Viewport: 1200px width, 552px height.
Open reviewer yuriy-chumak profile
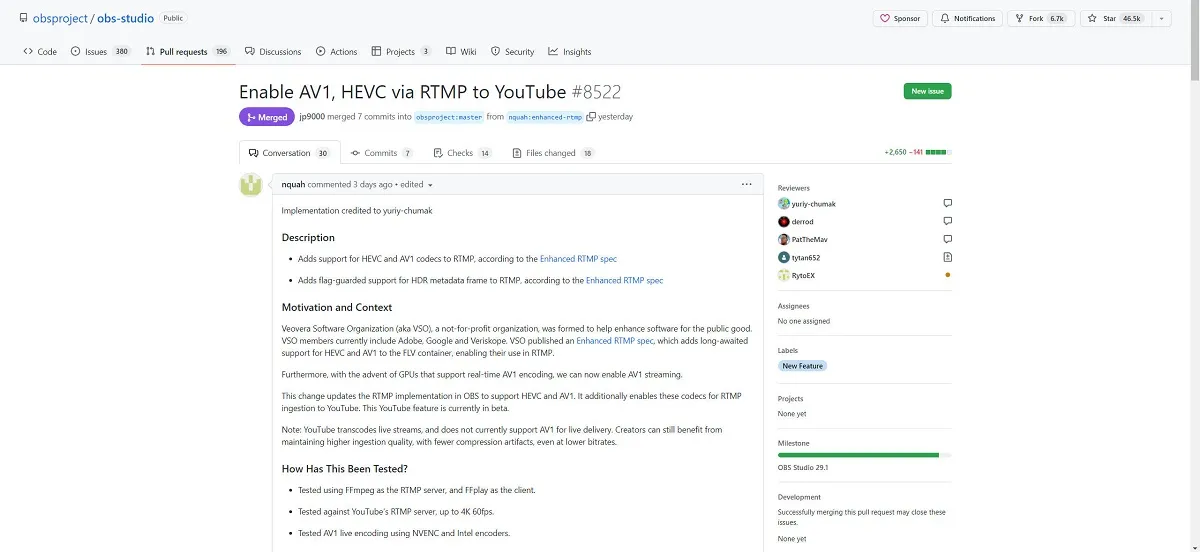click(813, 204)
